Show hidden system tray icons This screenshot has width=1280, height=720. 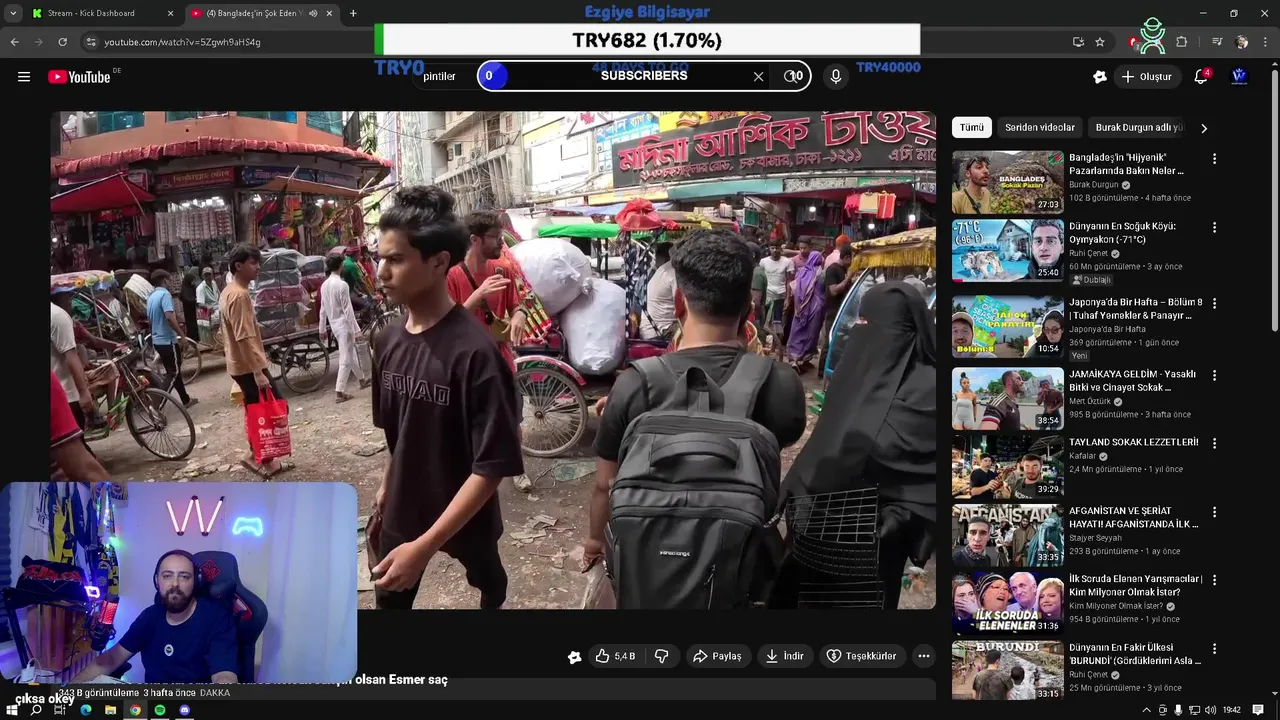tap(1146, 710)
